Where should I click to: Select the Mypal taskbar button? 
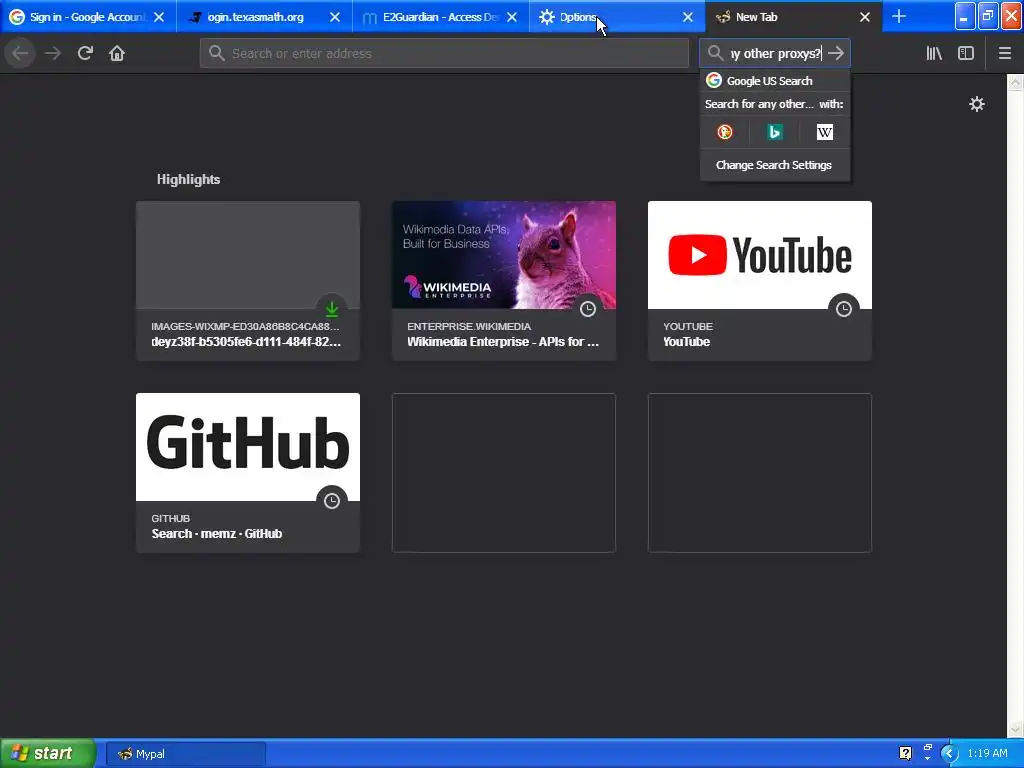tap(185, 754)
